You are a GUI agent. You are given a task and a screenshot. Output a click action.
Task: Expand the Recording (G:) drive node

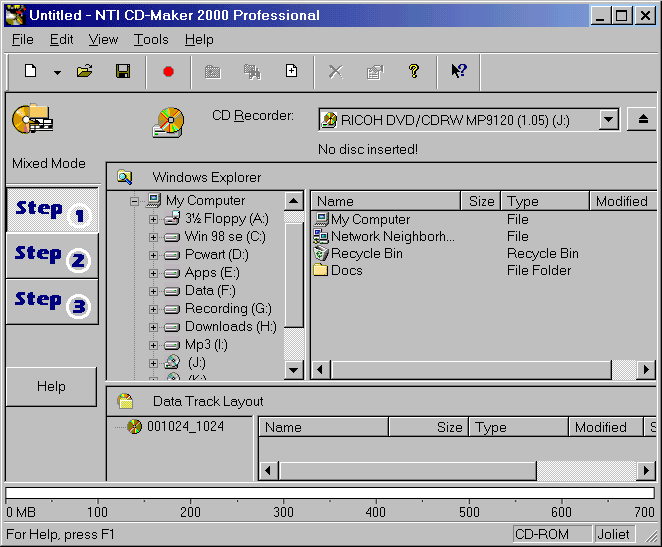[x=154, y=309]
